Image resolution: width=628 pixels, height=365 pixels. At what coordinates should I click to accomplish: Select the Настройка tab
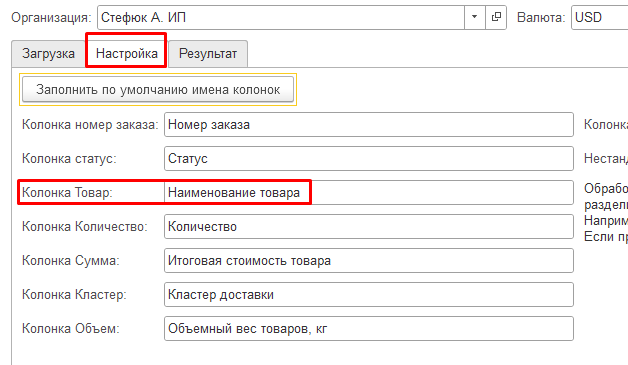click(127, 54)
